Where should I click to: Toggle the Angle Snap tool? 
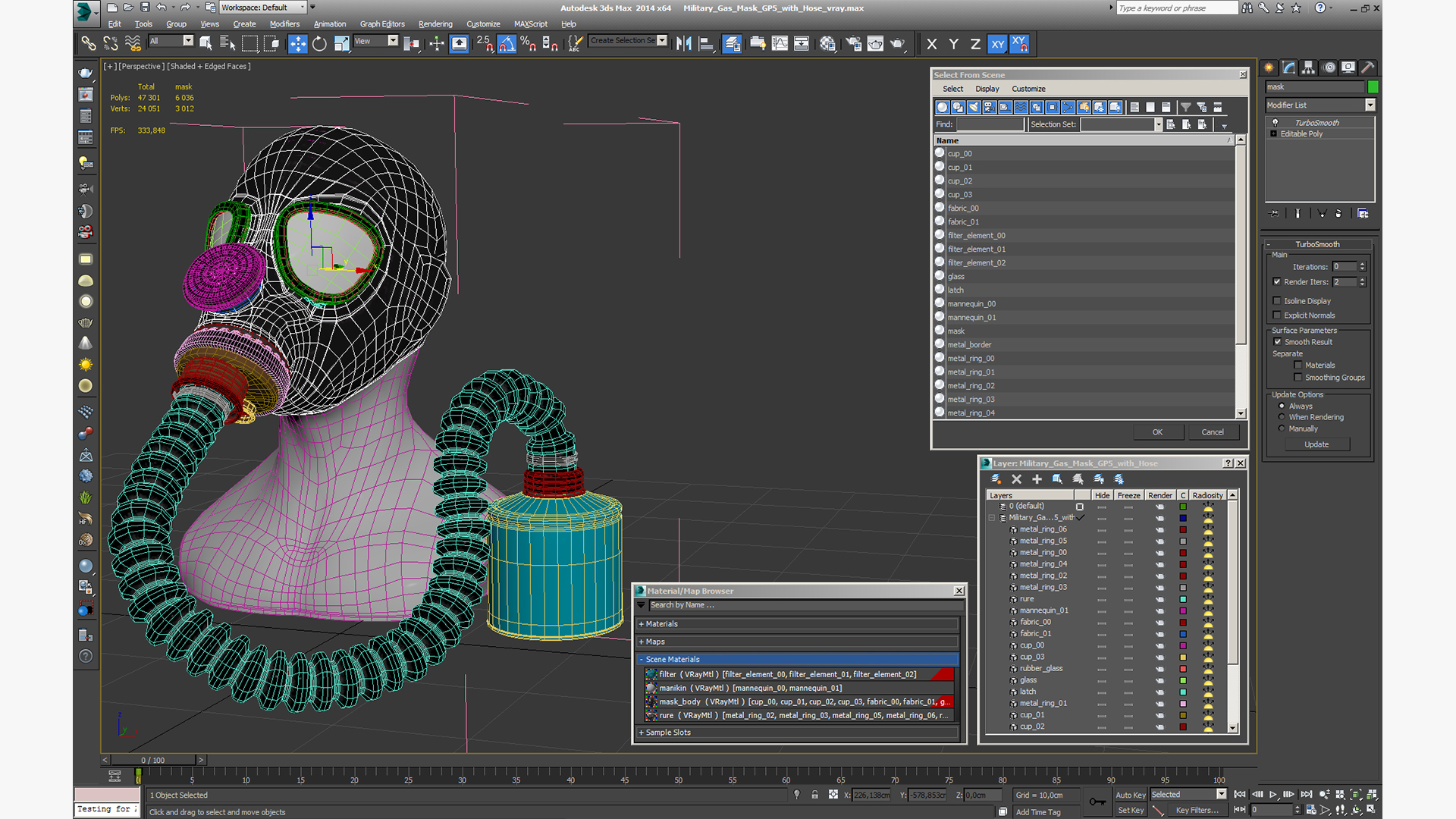pos(507,43)
